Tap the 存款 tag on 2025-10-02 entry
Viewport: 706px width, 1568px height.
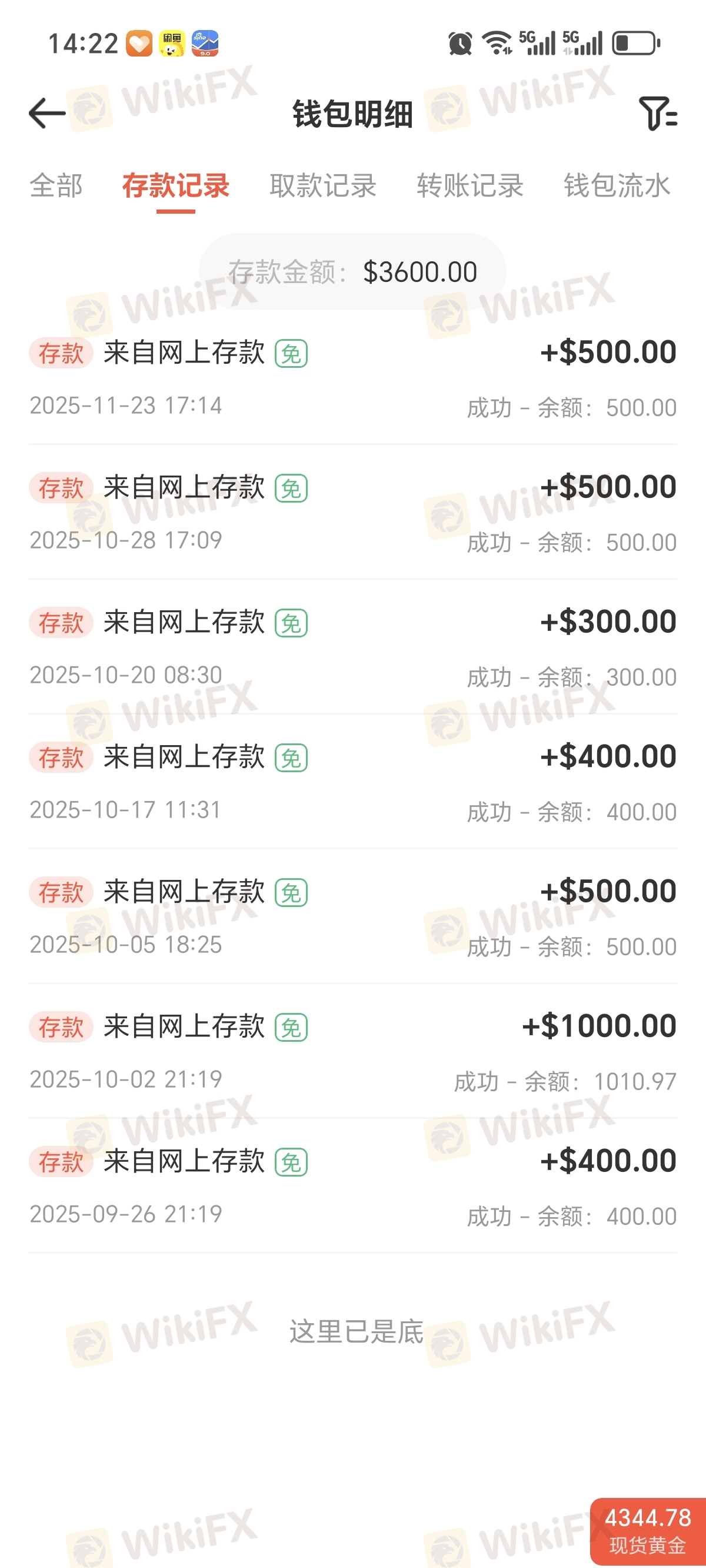coord(61,1027)
